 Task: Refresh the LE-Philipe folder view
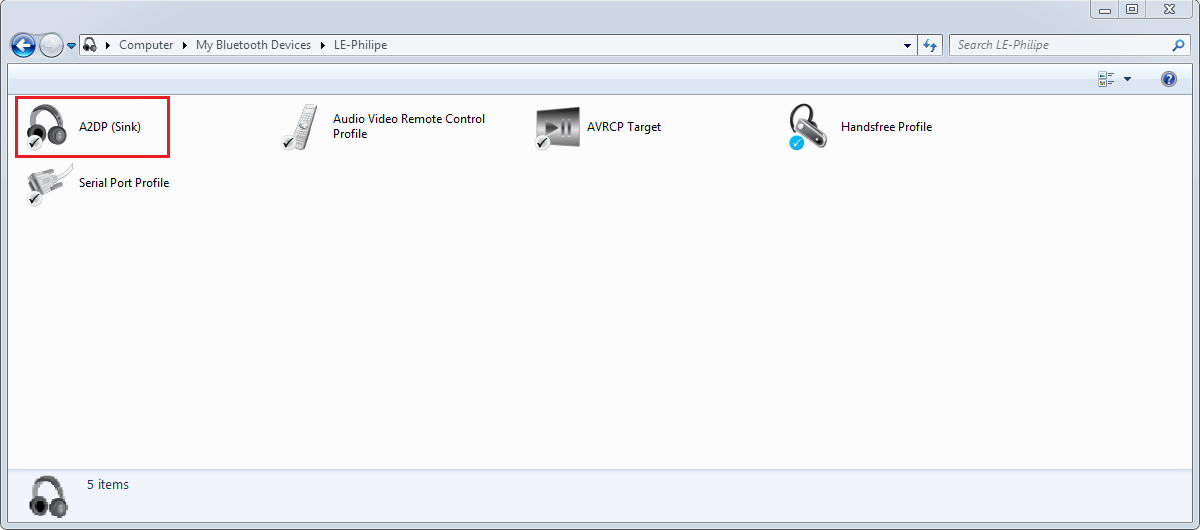coord(931,45)
